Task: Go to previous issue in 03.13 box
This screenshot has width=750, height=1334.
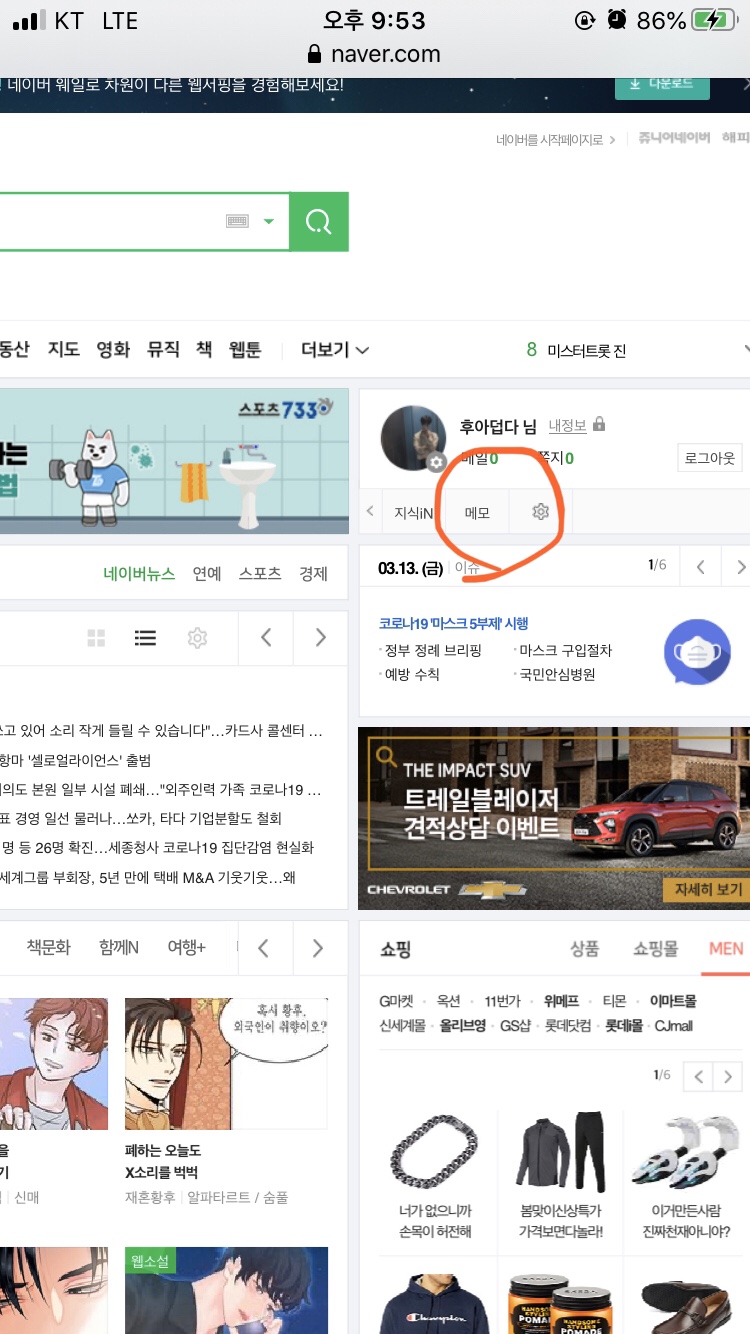Action: click(701, 567)
